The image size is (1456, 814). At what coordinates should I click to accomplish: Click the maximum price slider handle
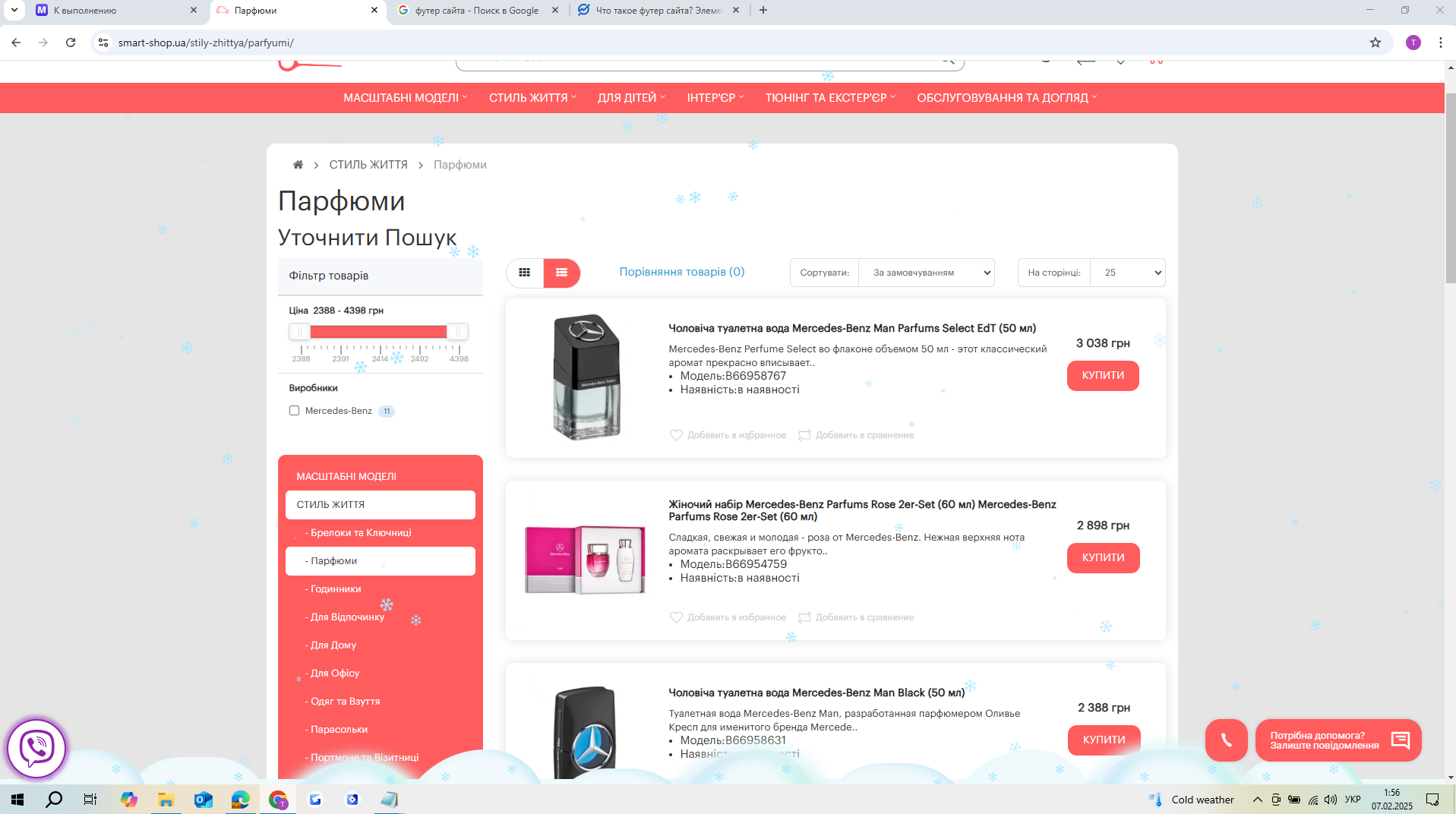coord(457,332)
